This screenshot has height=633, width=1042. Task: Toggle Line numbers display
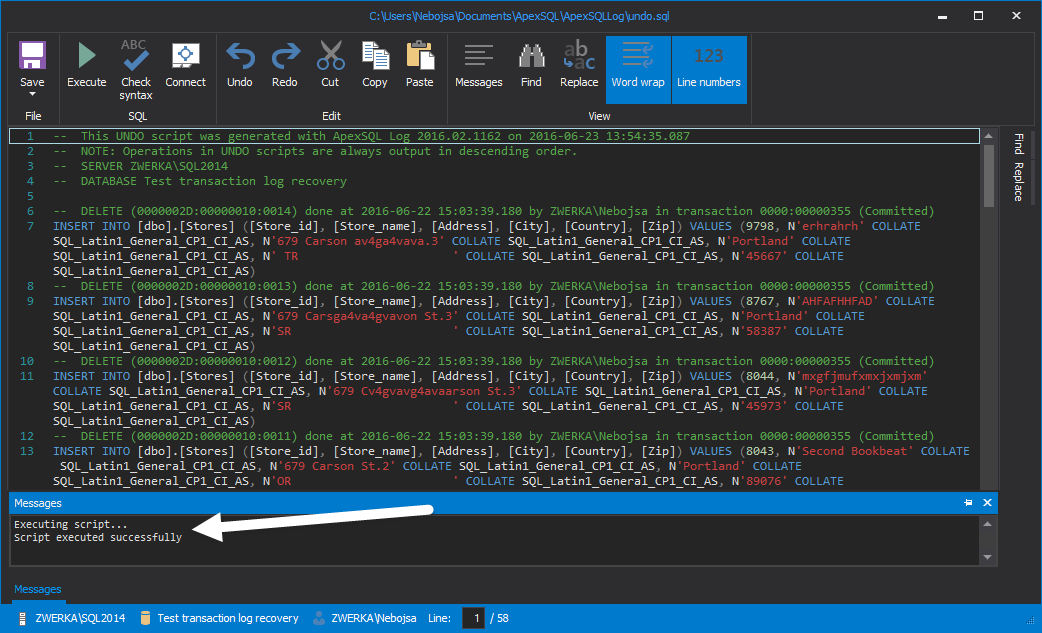coord(708,70)
